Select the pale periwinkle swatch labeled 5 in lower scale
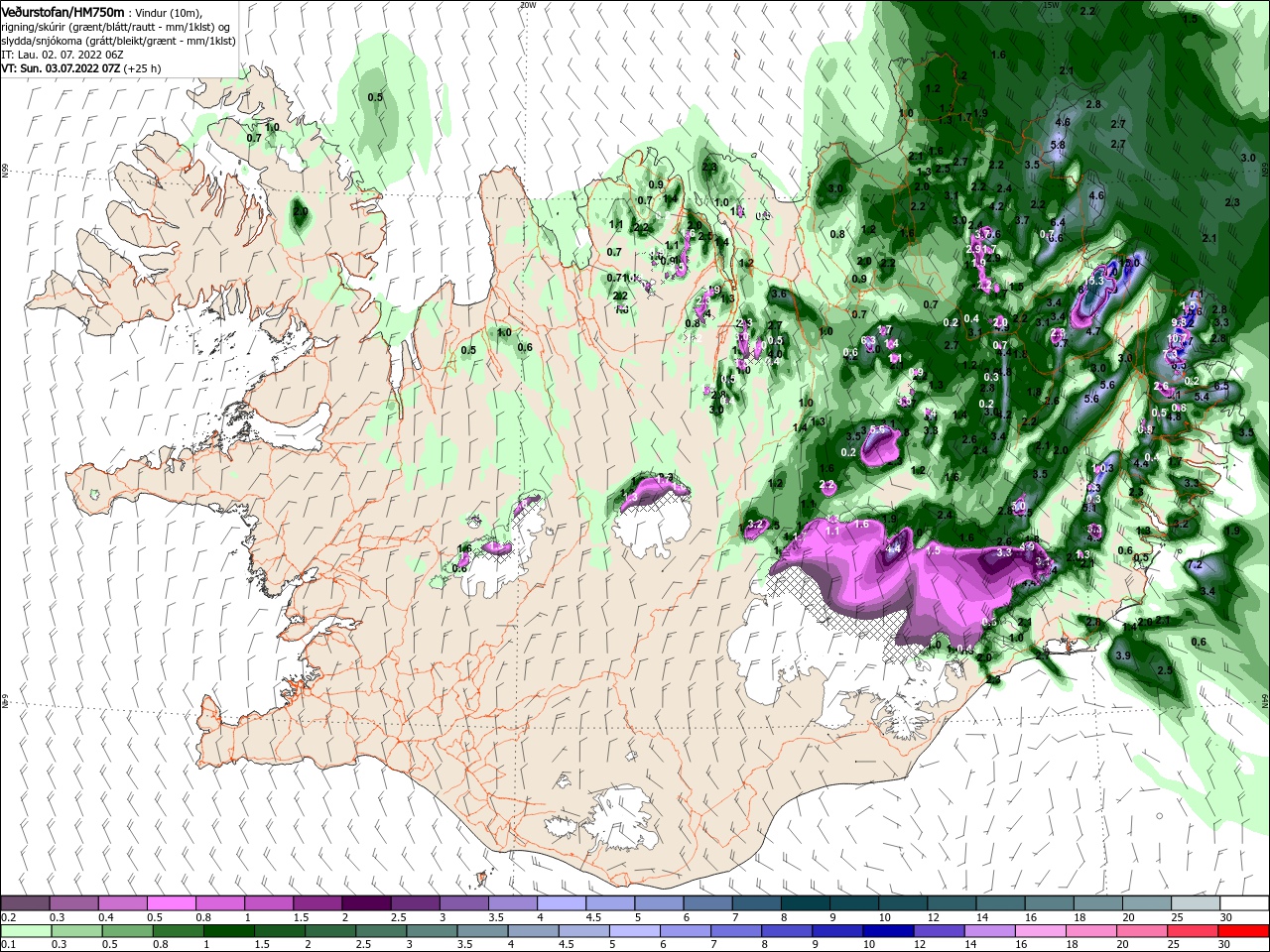Screen dimensions: 1270x952 634,931
